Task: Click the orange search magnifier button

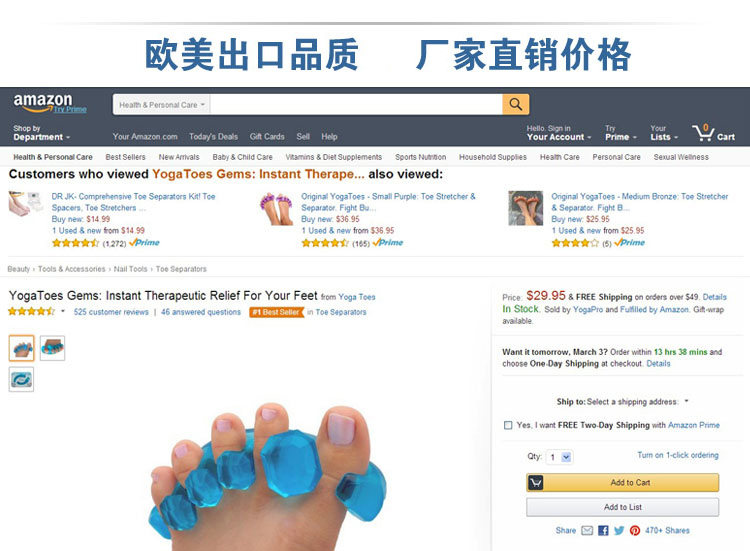Action: (x=515, y=104)
